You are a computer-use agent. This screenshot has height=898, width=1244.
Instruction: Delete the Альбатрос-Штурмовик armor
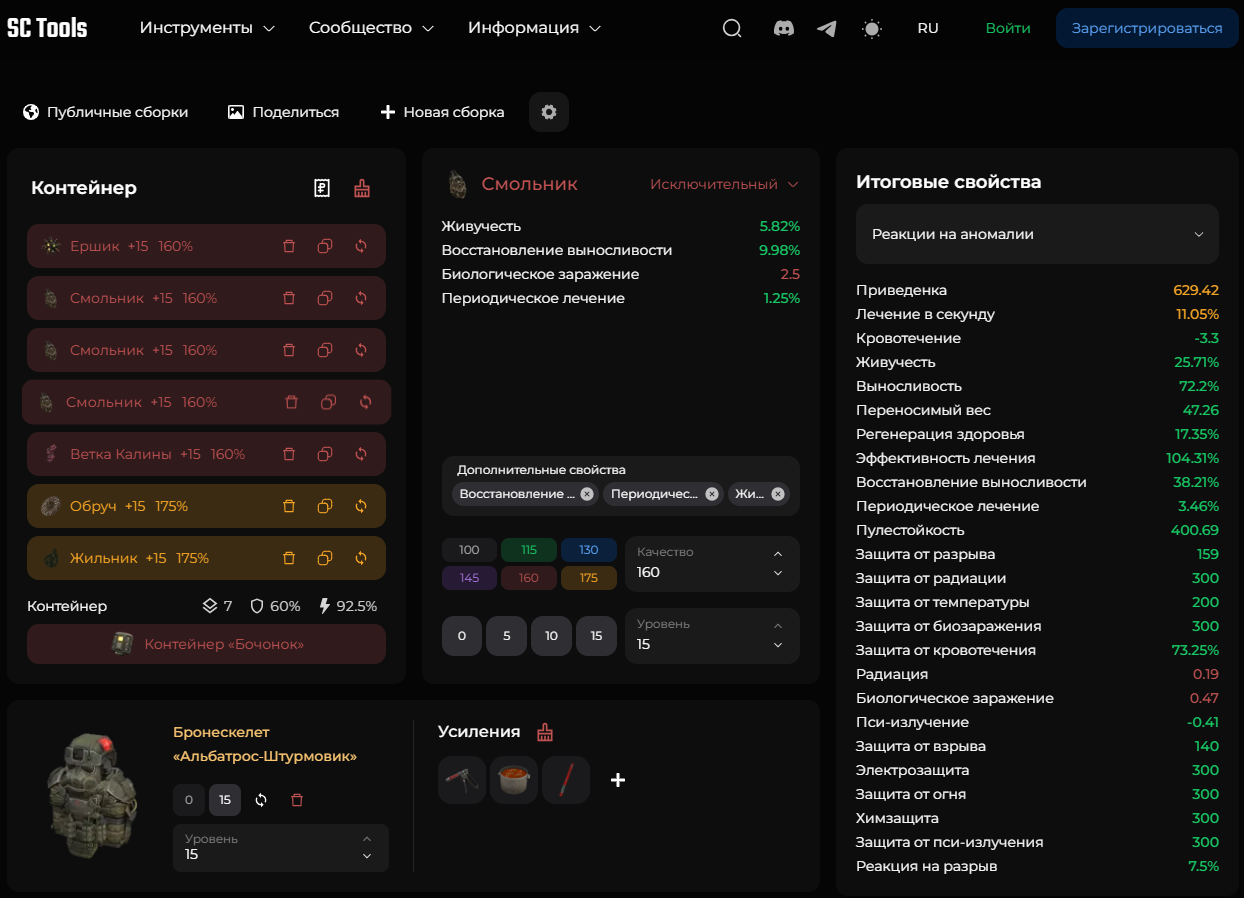[297, 800]
